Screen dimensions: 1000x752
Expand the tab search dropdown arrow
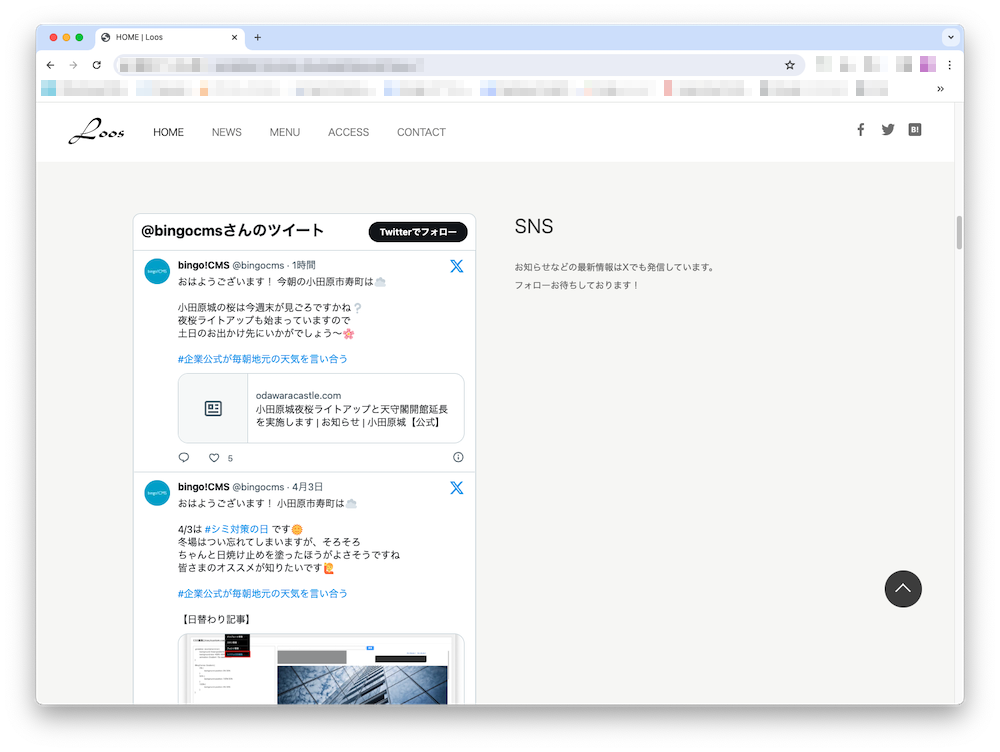click(x=951, y=37)
